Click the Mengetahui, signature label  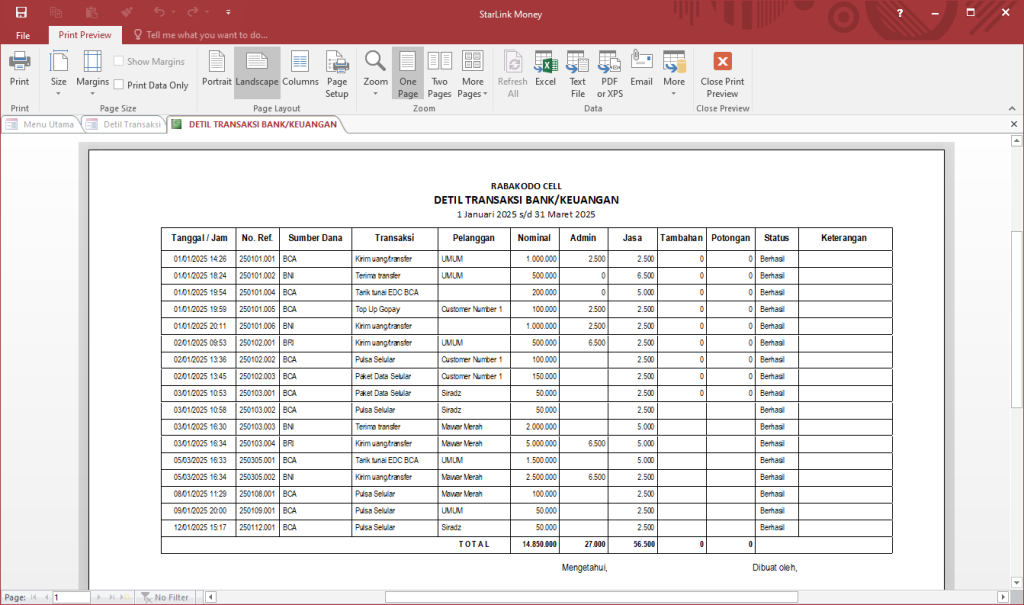584,568
